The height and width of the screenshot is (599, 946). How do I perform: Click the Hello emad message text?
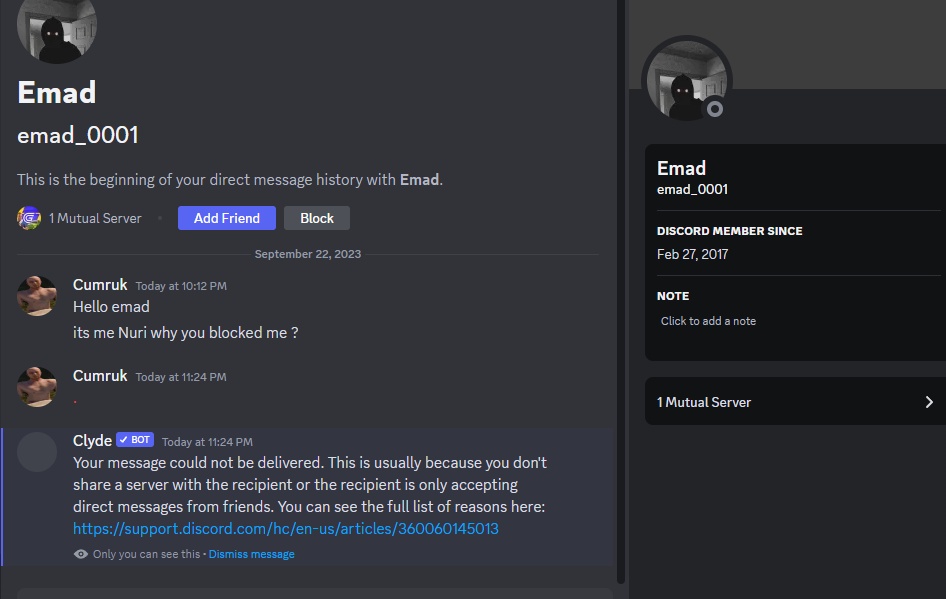click(x=110, y=306)
